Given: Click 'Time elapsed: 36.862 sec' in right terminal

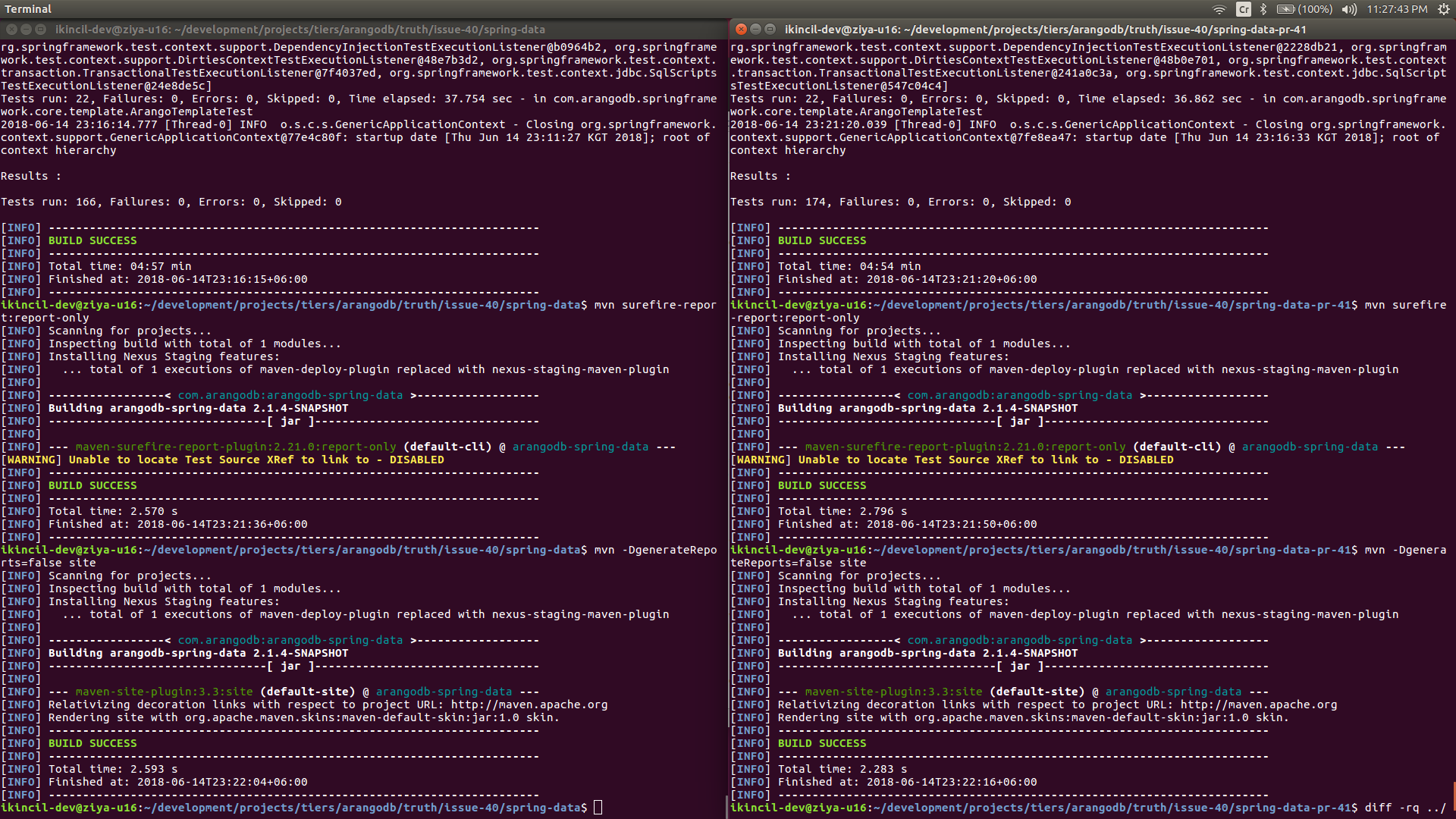Looking at the screenshot, I should pyautogui.click(x=1160, y=99).
